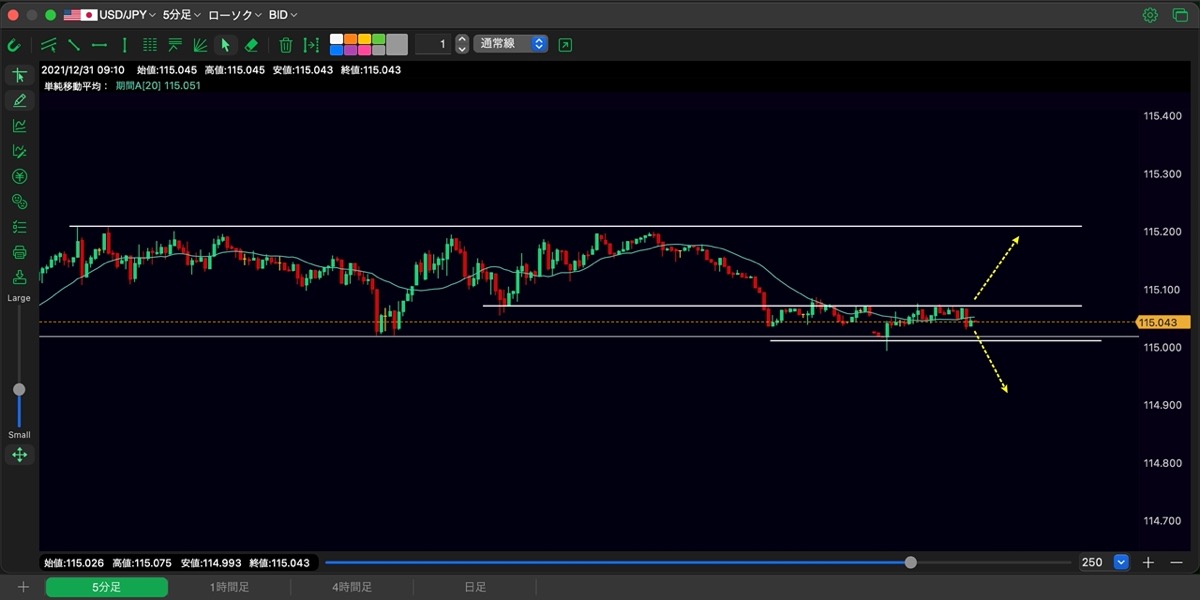Print the chart using printer icon

[19, 252]
